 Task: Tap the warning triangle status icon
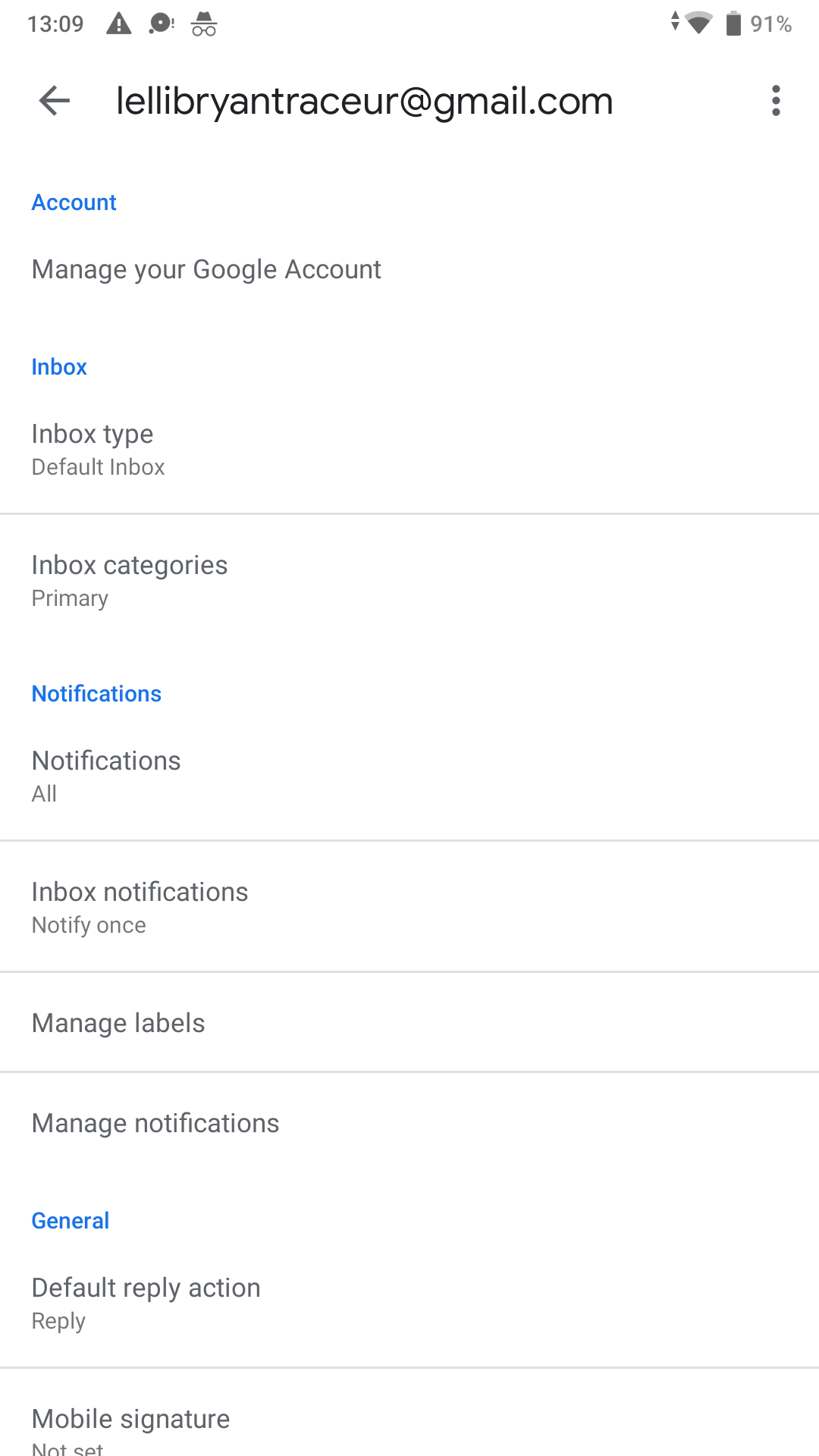pyautogui.click(x=118, y=24)
